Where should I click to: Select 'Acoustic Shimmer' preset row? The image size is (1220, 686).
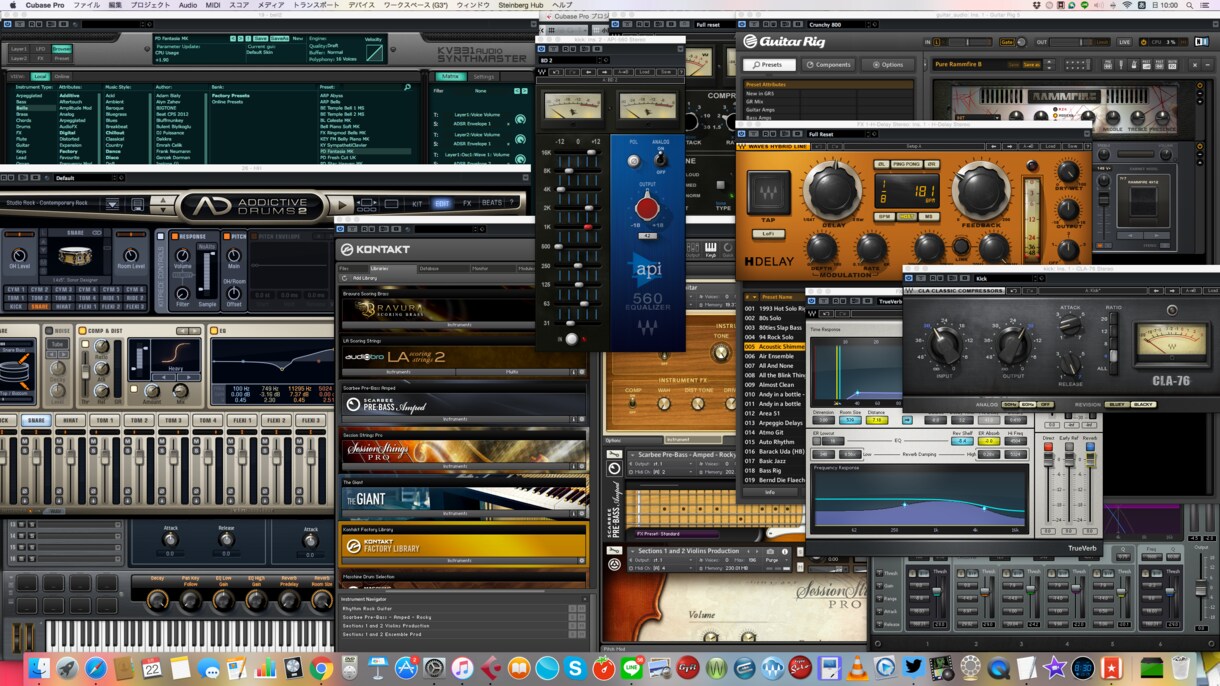click(x=774, y=347)
